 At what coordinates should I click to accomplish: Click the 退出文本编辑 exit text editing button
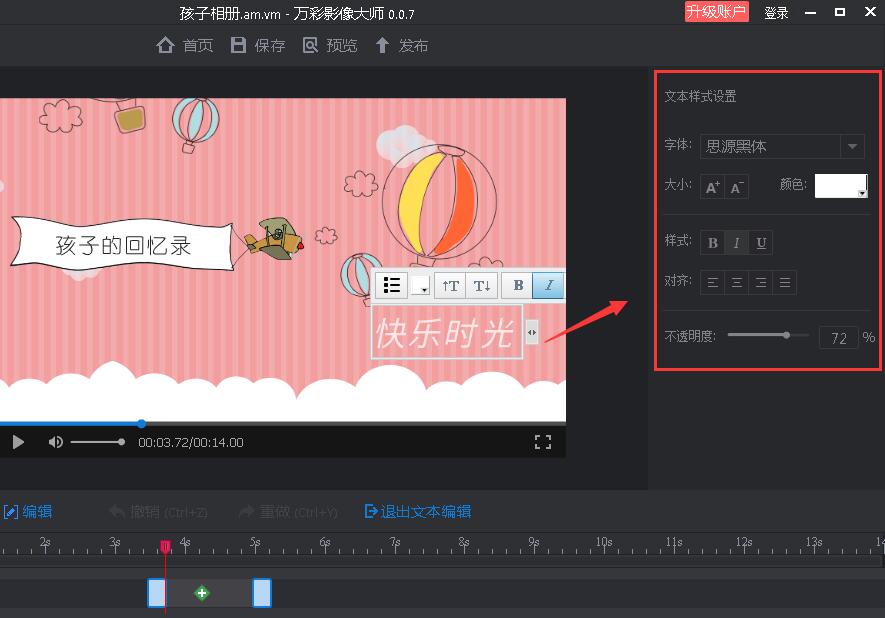pos(417,511)
